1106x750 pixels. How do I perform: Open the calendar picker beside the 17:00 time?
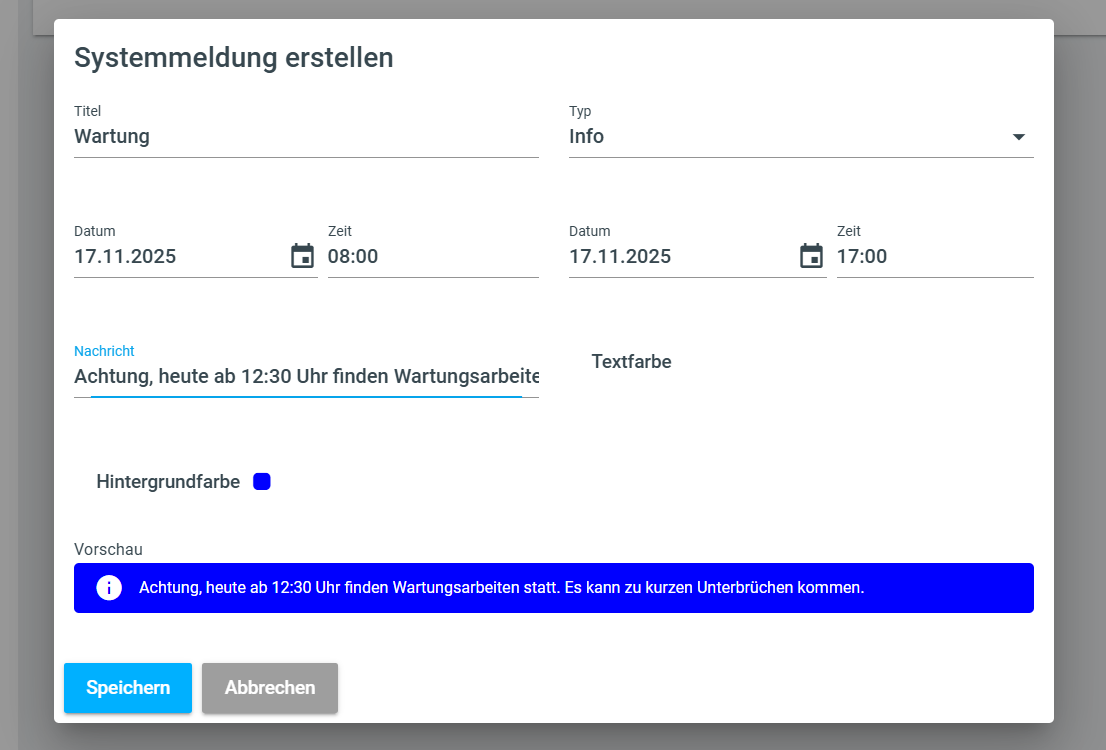click(x=811, y=256)
